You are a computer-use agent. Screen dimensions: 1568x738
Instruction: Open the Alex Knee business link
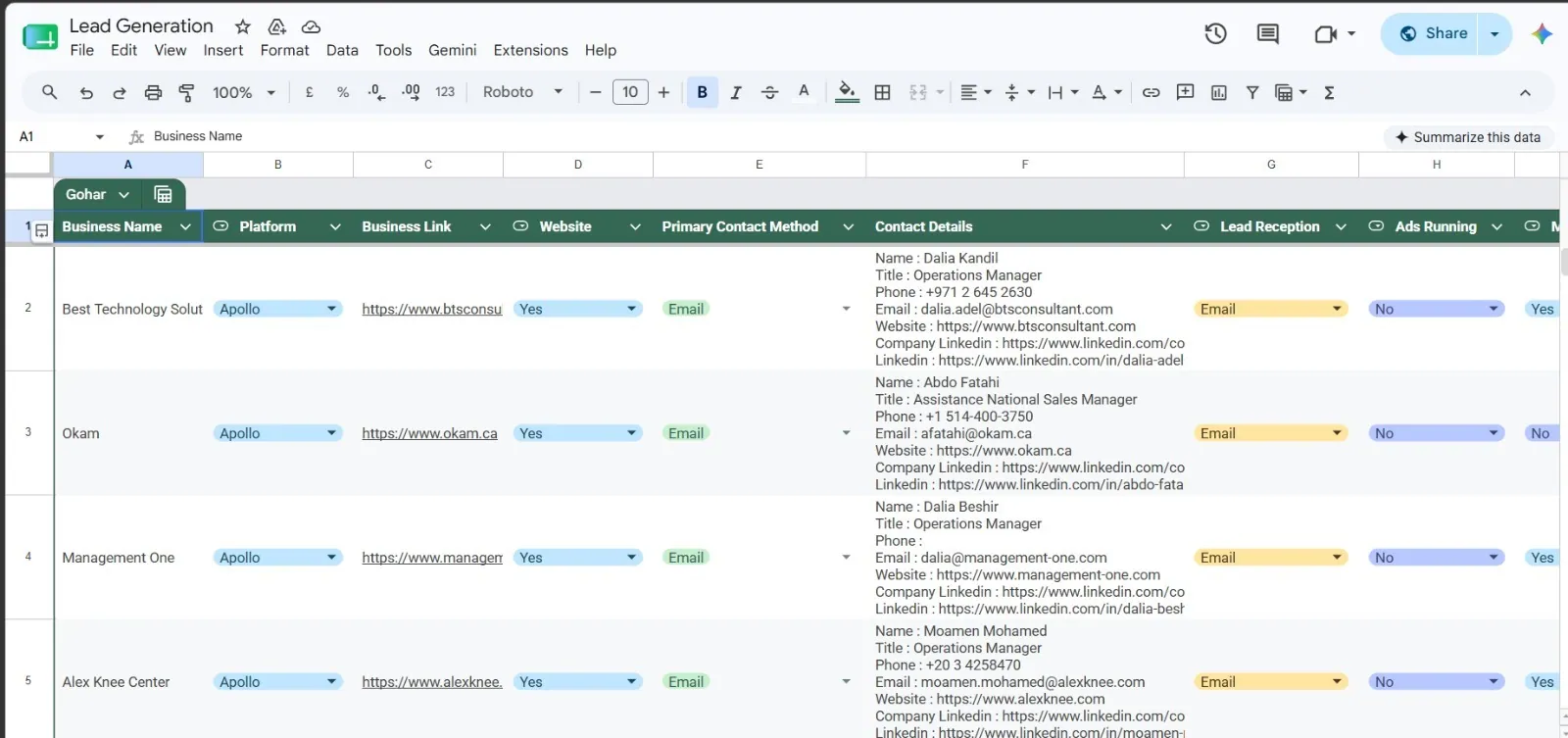click(432, 682)
